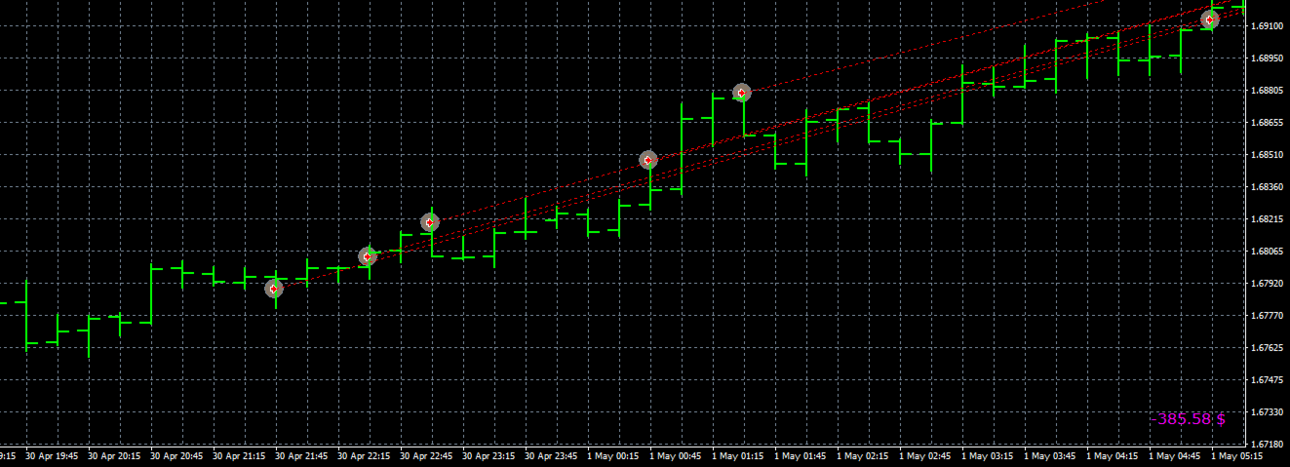Screen dimensions: 1290x467
Task: Click the latest trade marker above 1.69100
Action: point(1210,19)
